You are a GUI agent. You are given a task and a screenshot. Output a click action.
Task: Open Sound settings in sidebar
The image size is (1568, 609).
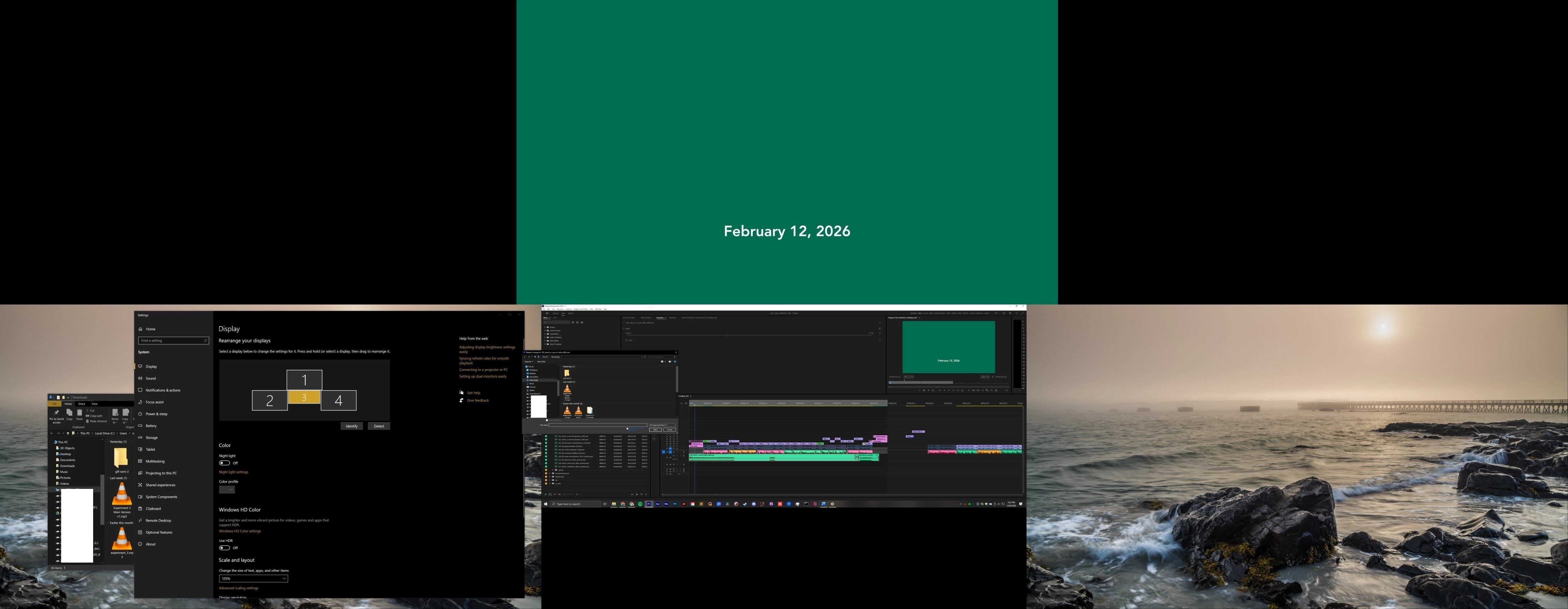(x=150, y=379)
